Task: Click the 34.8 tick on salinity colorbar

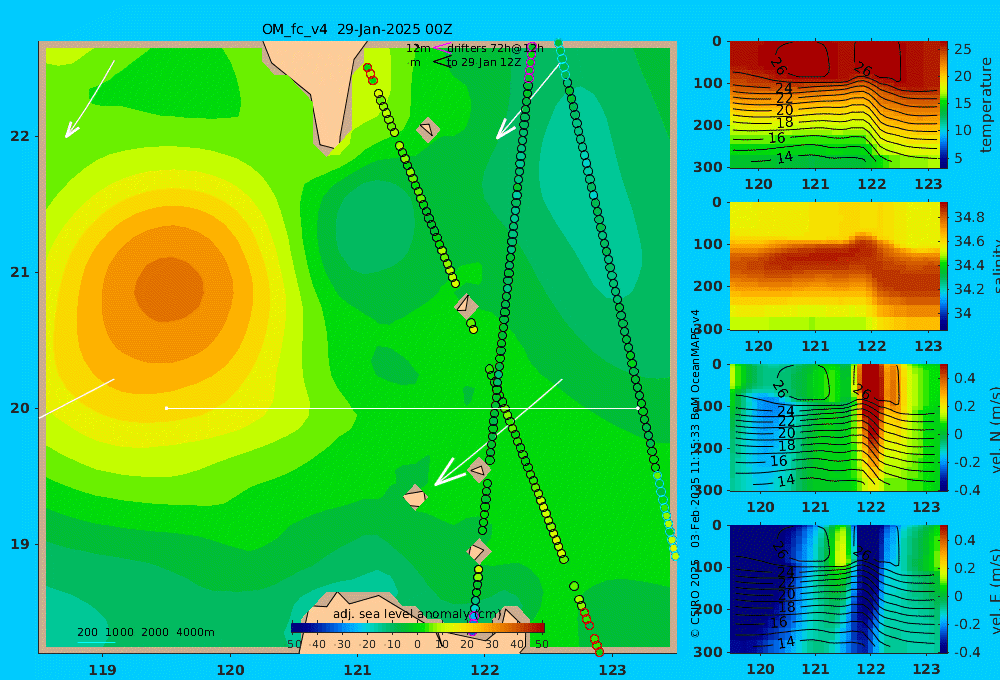Action: tap(969, 217)
